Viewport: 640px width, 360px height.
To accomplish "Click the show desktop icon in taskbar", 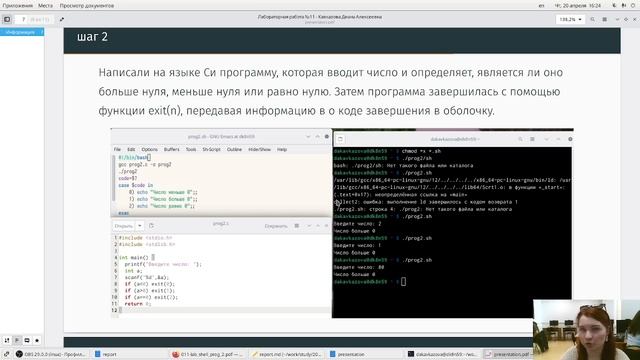I will point(6,354).
